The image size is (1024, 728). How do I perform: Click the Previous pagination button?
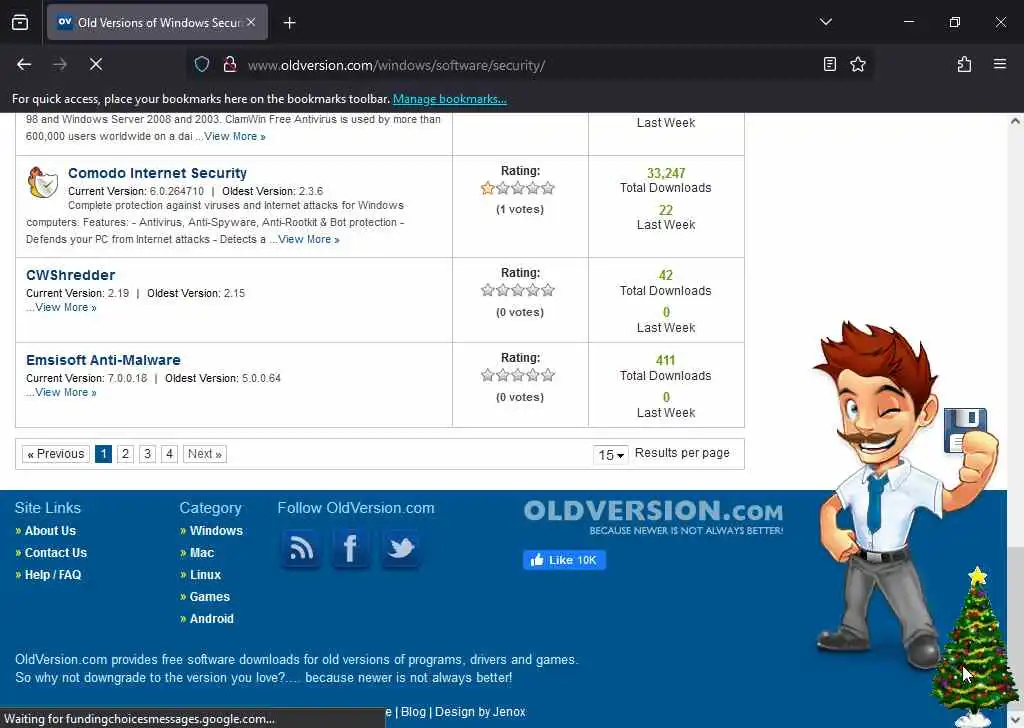click(56, 454)
